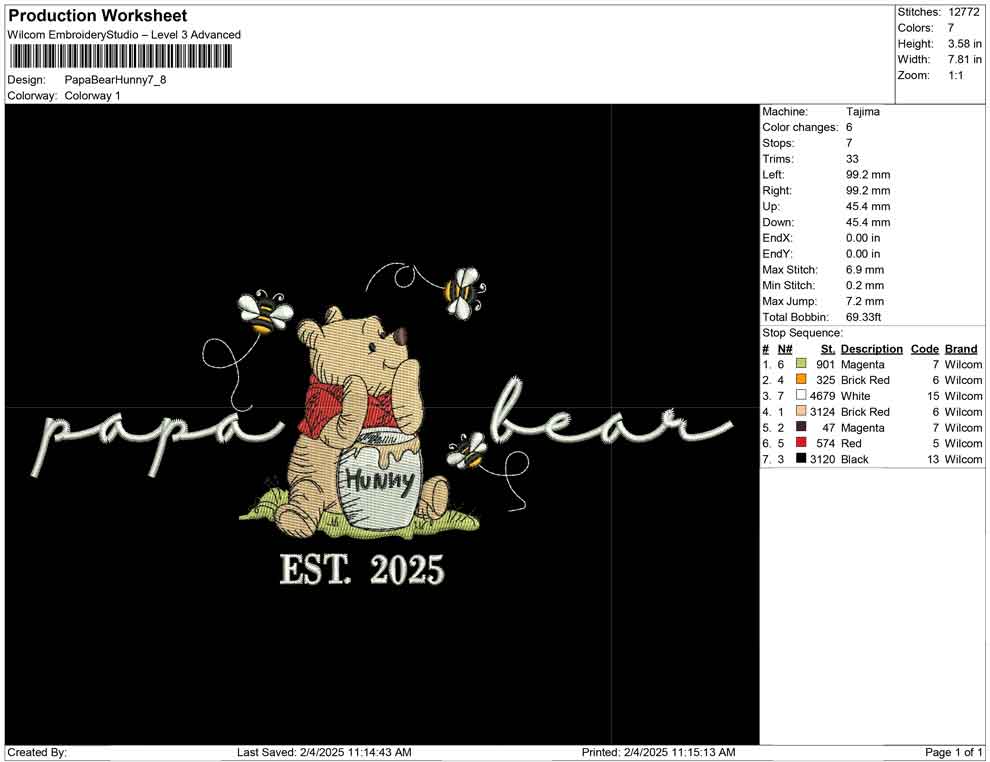990x762 pixels.
Task: Click 'Brick Red' in the 325 stitch row
Action: pos(865,380)
